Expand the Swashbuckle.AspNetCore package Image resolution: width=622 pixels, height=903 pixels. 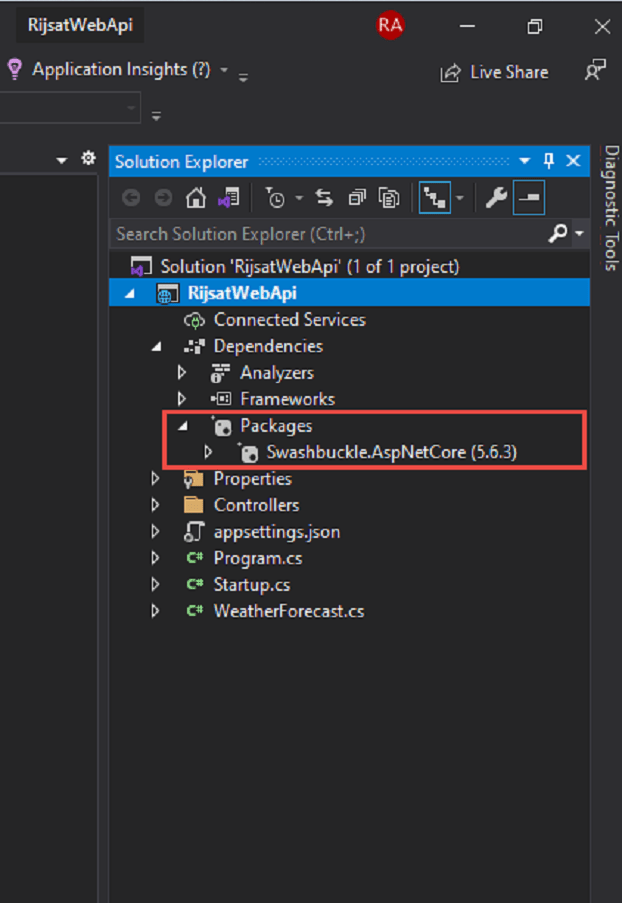click(209, 453)
